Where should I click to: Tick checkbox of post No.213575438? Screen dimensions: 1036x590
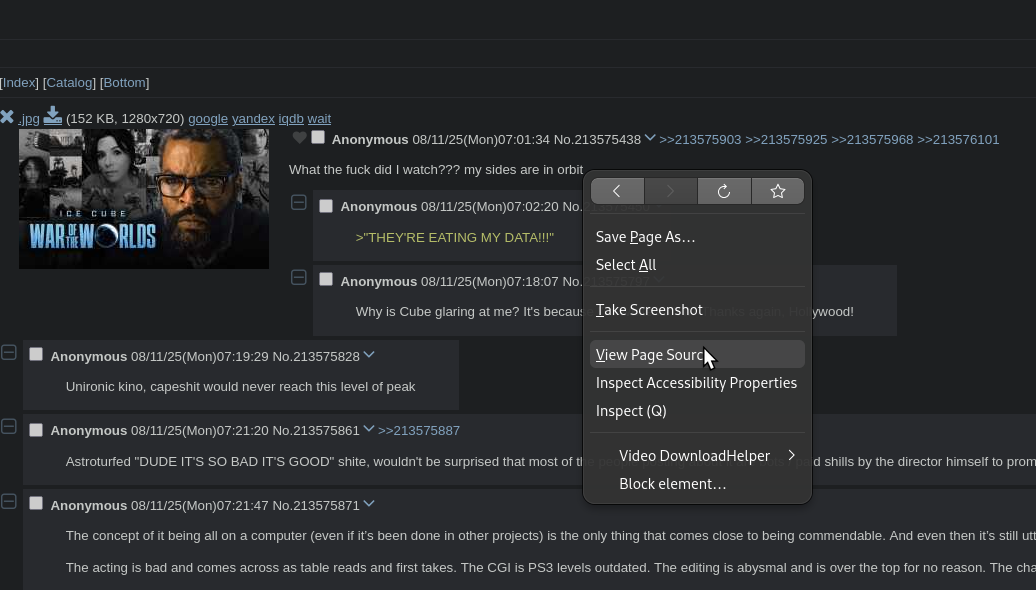(x=318, y=137)
